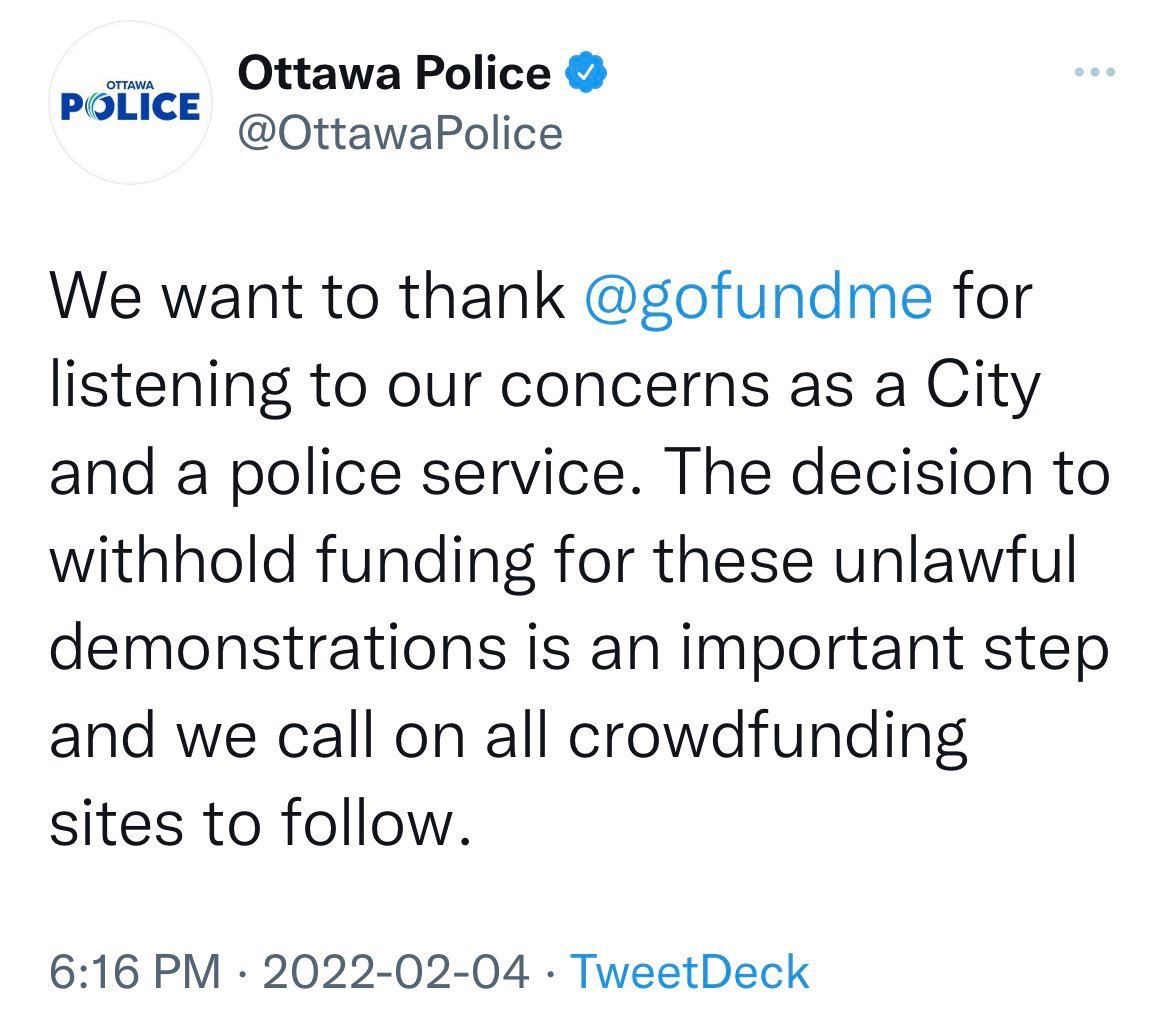This screenshot has height=1028, width=1170.
Task: Click the 2022-02-04 date
Action: point(395,972)
